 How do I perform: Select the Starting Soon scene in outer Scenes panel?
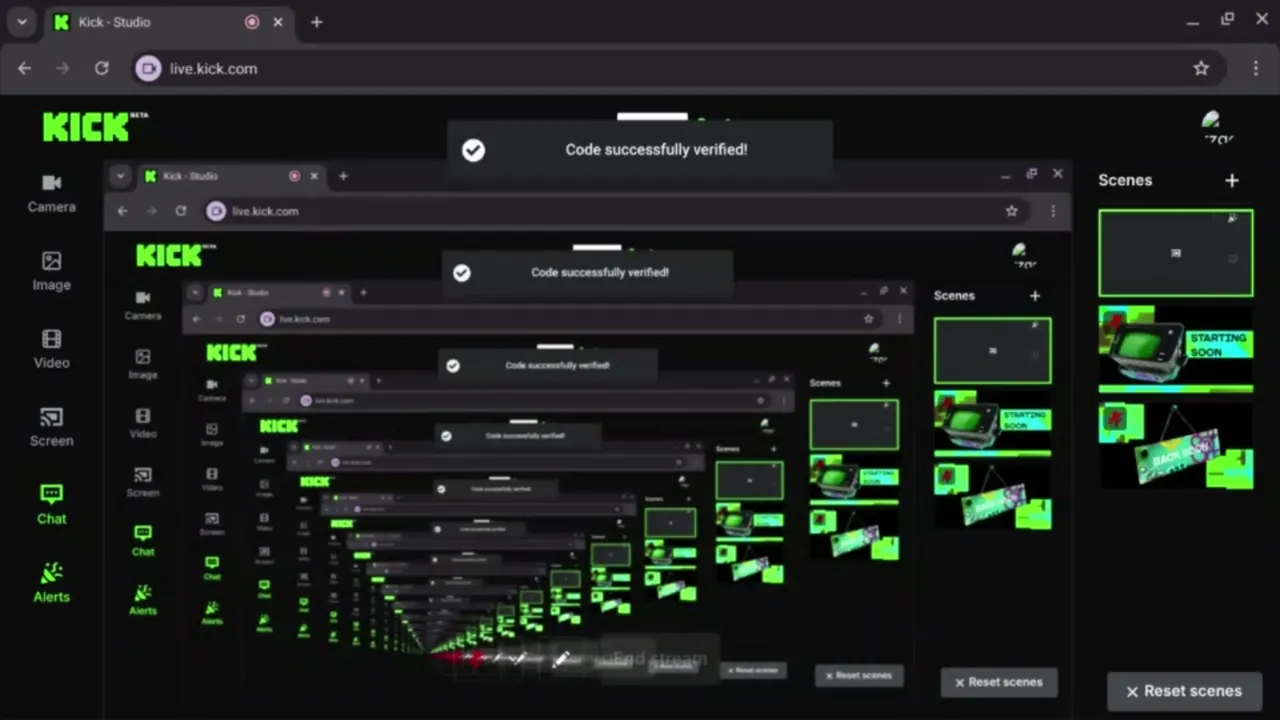point(1175,349)
